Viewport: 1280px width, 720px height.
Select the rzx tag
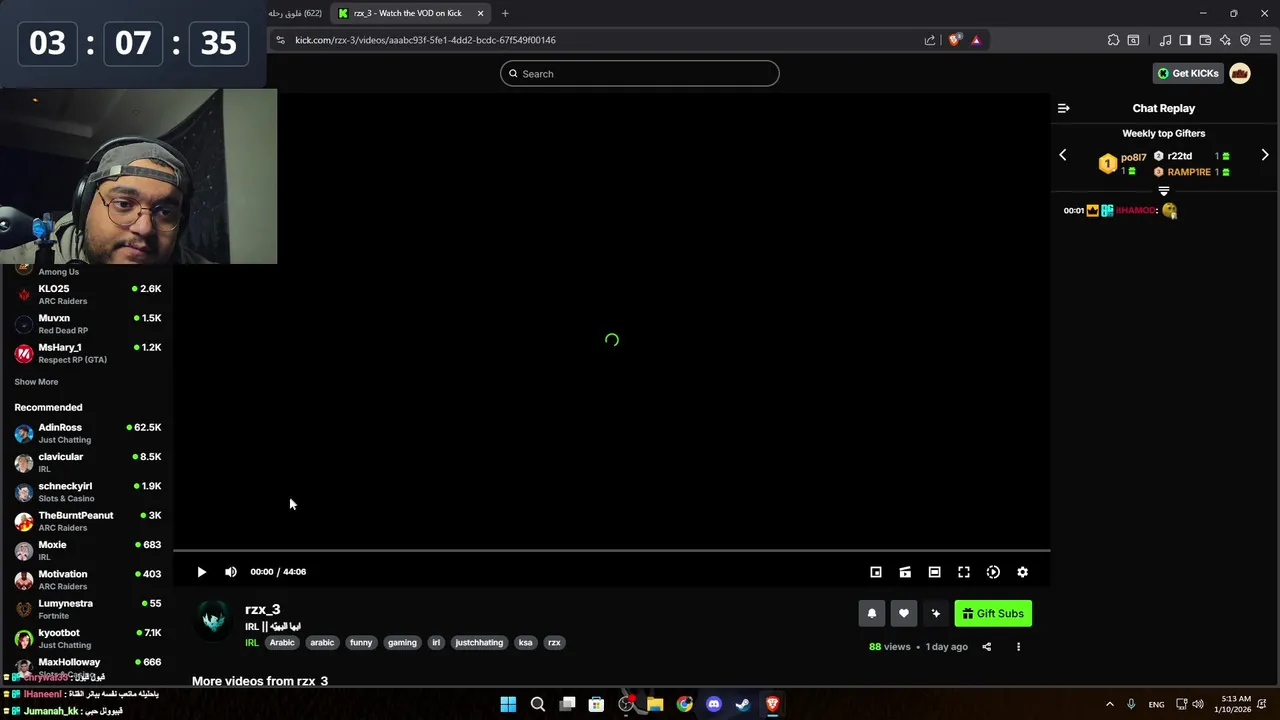click(554, 643)
